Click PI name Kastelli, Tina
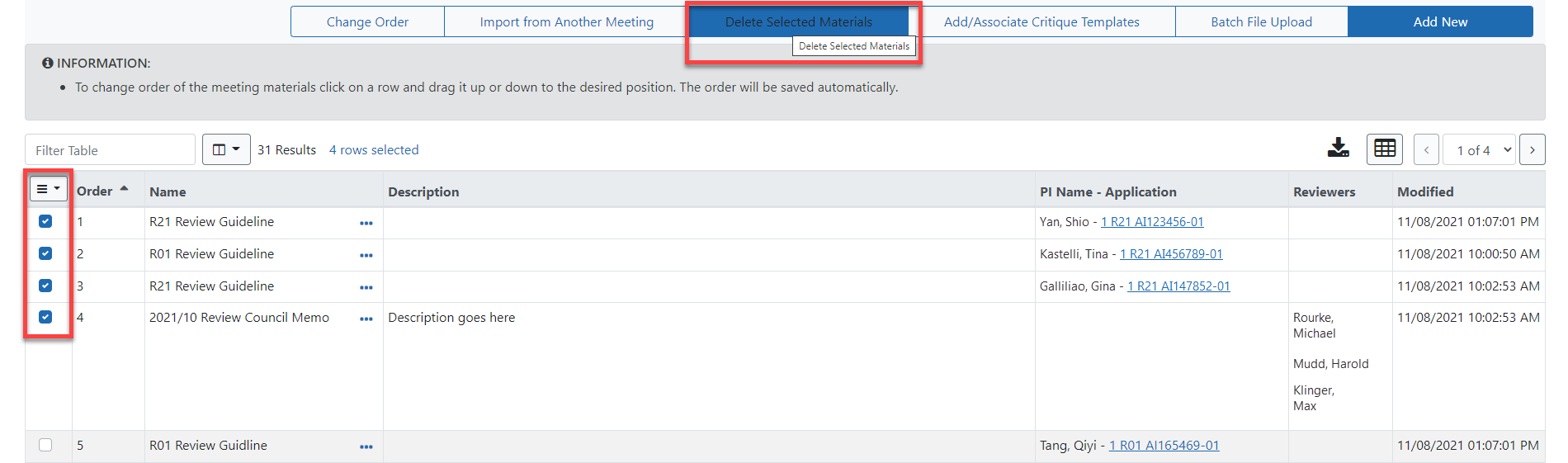 point(1074,254)
